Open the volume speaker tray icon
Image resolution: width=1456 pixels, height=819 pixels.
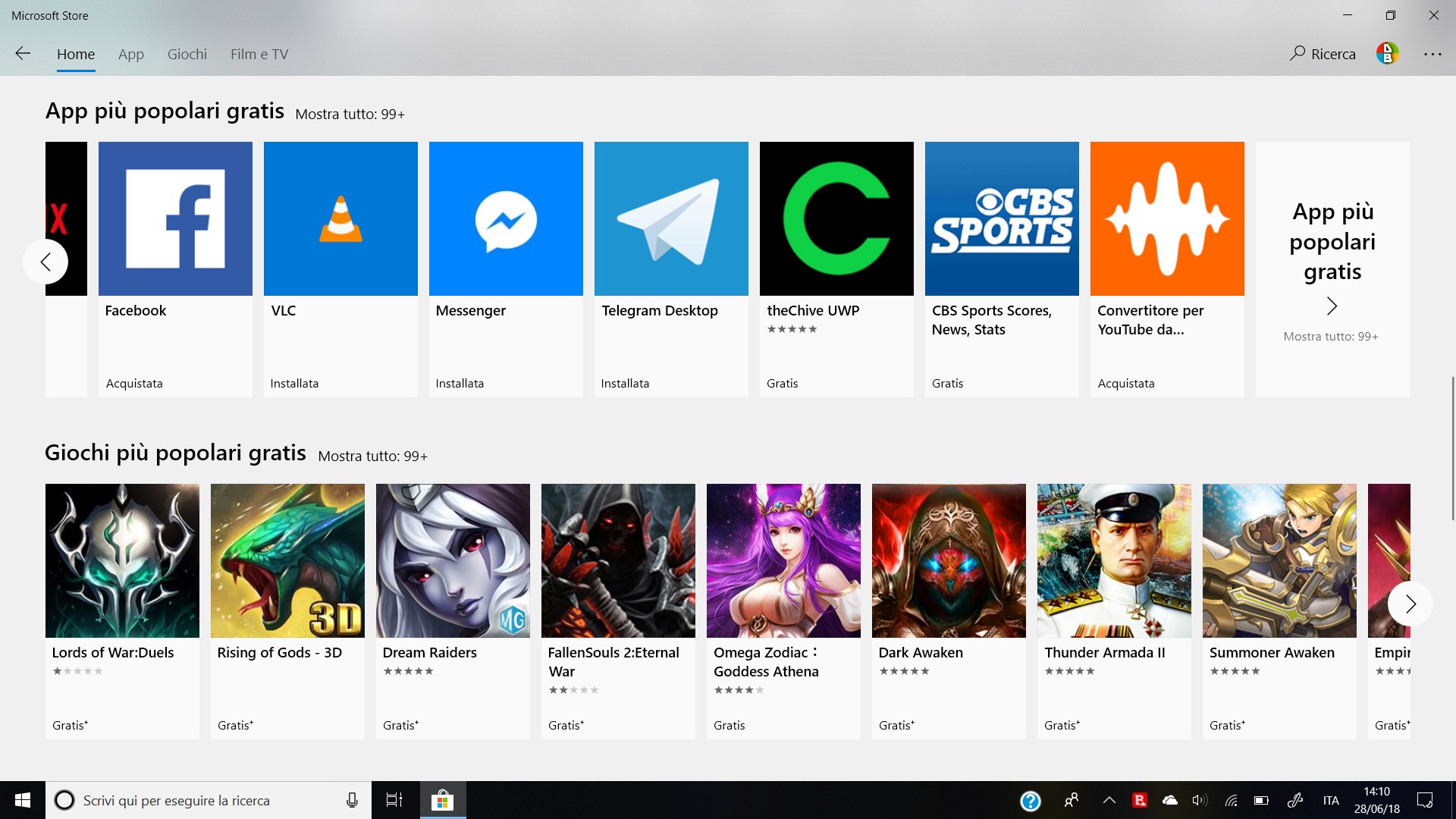pos(1200,800)
